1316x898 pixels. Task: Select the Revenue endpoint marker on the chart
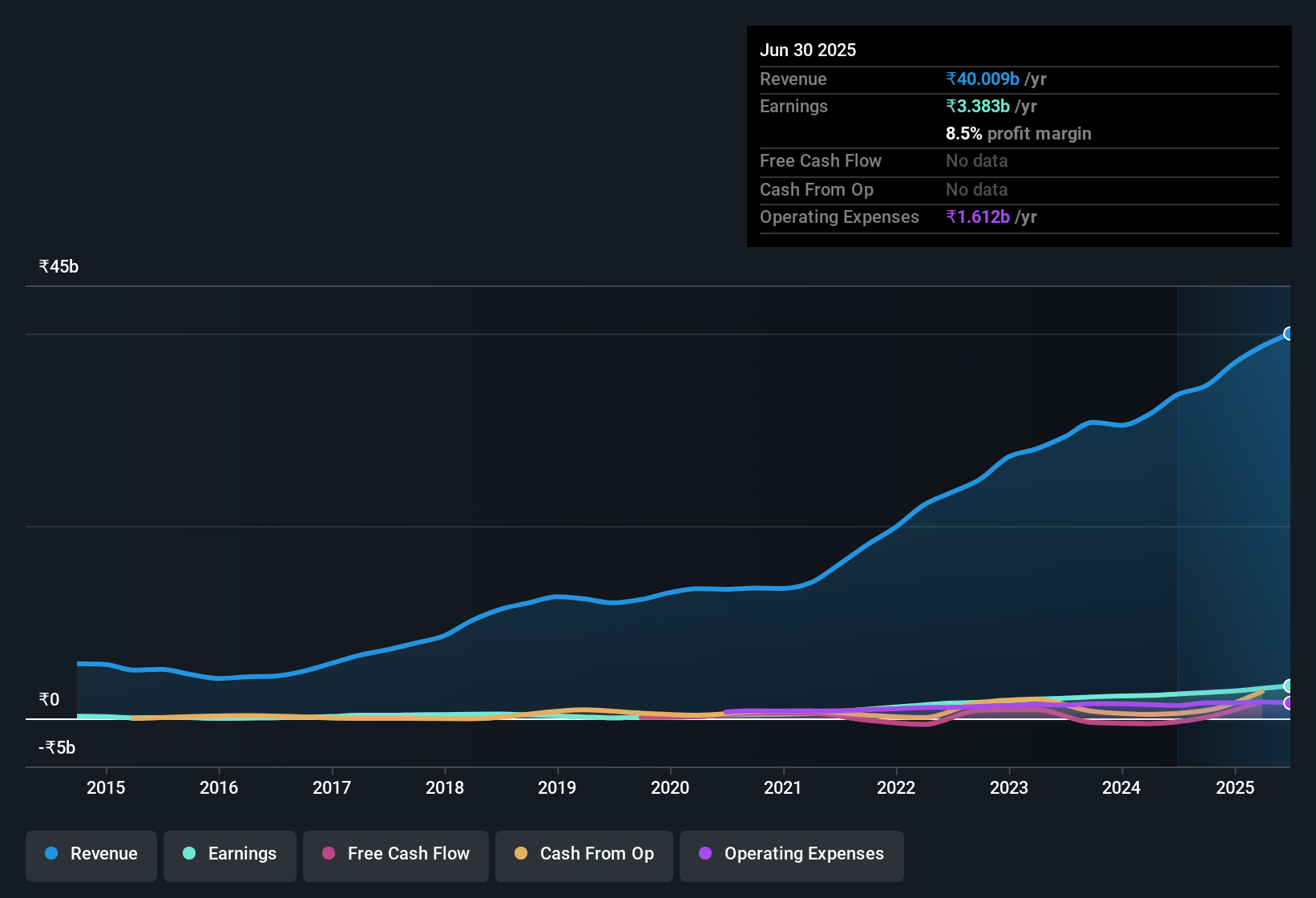tap(1289, 334)
